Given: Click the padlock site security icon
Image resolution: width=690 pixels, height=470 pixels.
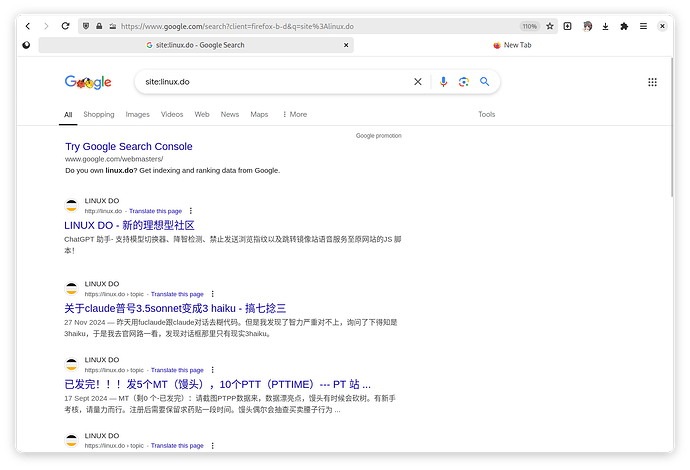Looking at the screenshot, I should pos(99,26).
